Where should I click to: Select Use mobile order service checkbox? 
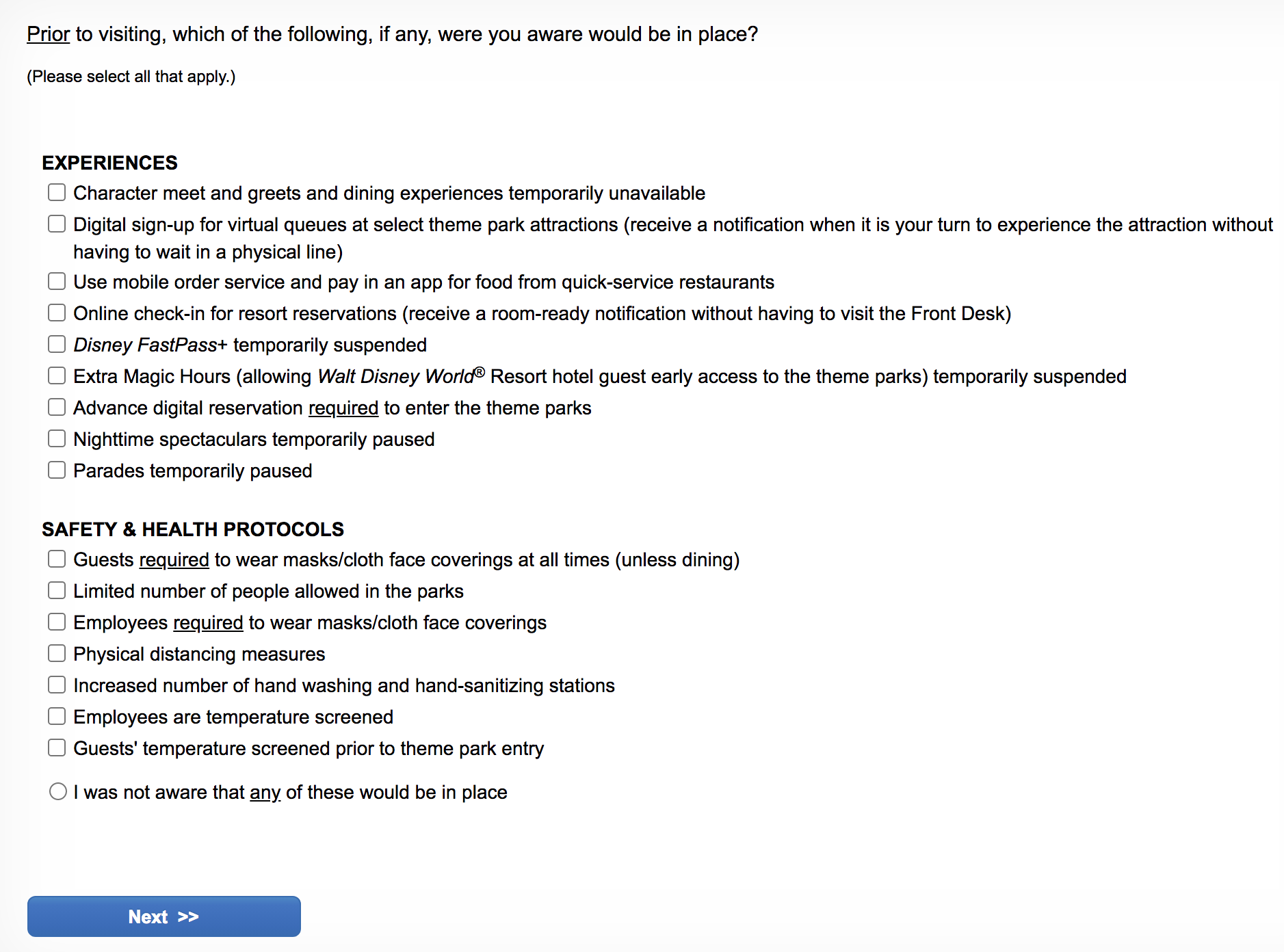click(57, 282)
